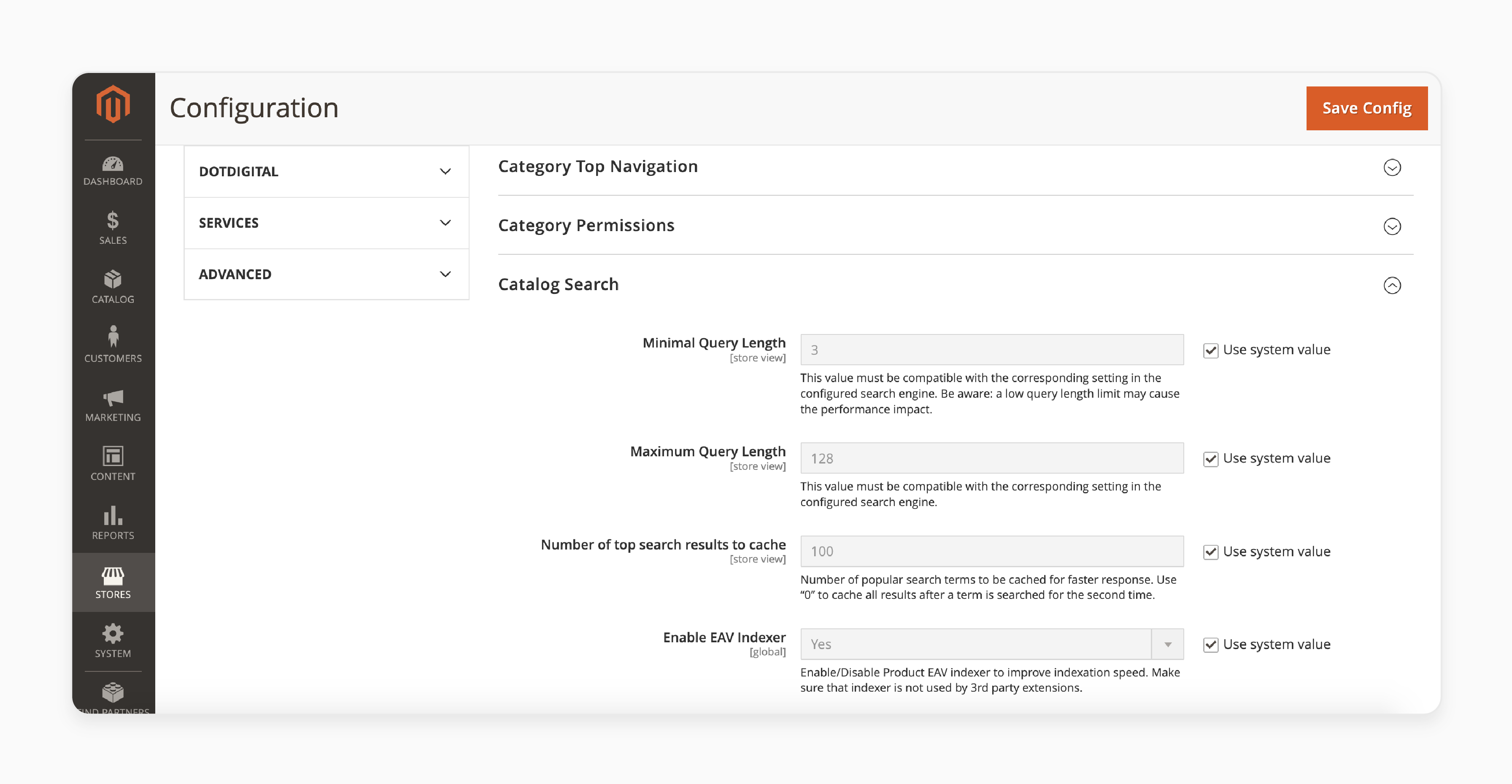1512x784 pixels.
Task: Expand the DOTDIGITAL settings group
Action: tap(327, 171)
